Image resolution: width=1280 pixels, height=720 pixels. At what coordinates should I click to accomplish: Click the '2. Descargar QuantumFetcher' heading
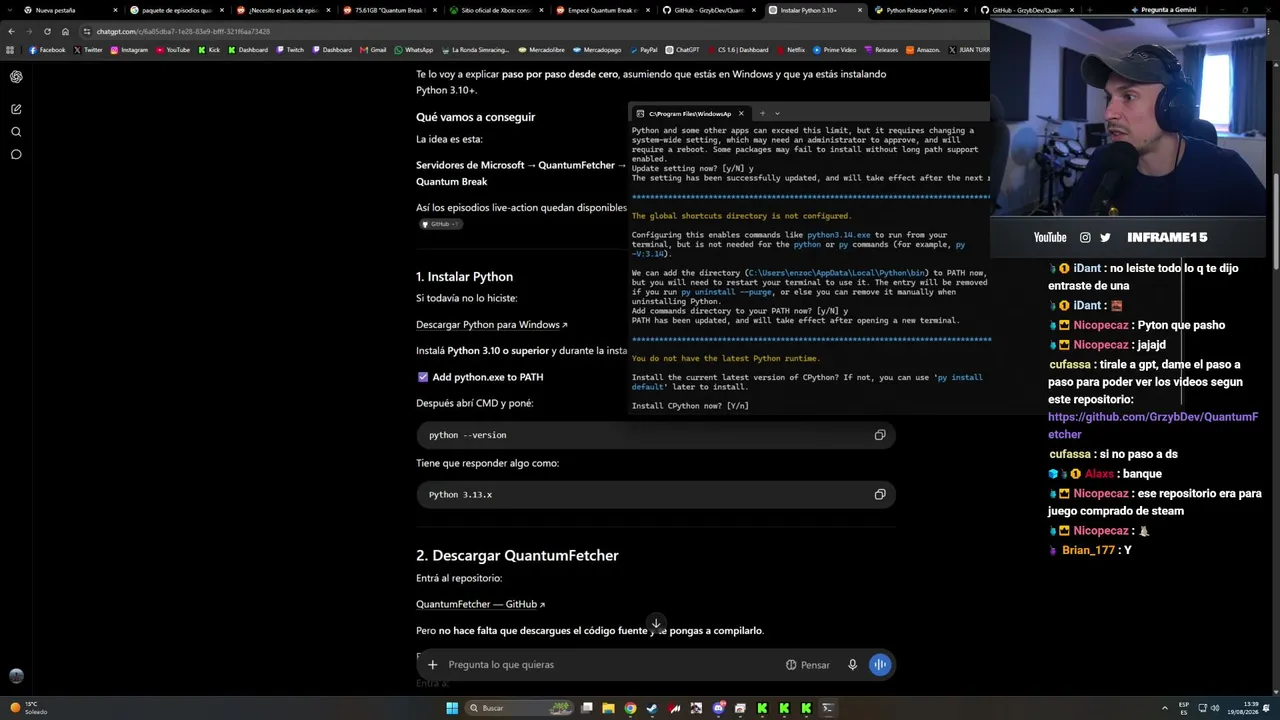517,556
